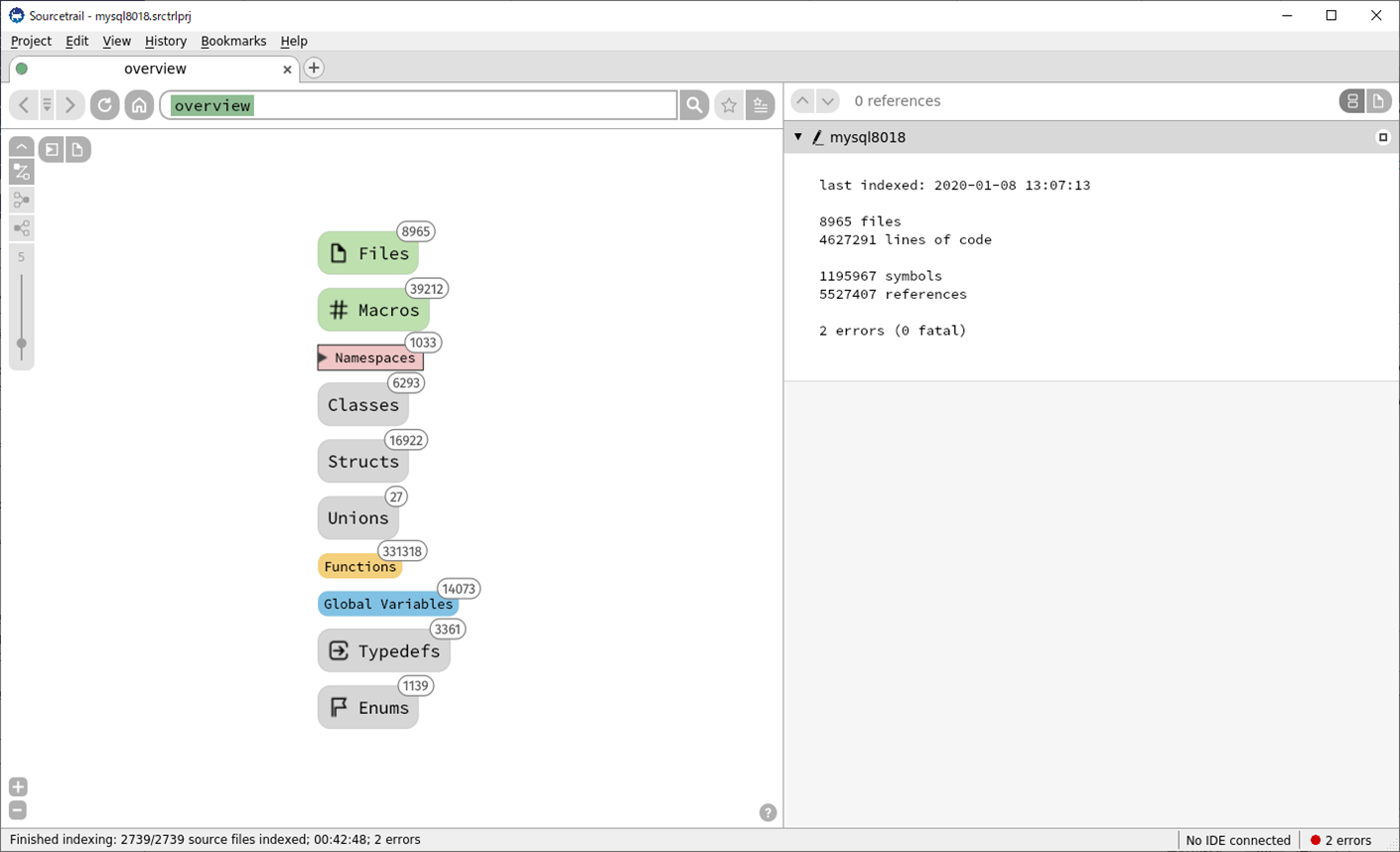Open the Enums node
The image size is (1400, 852).
[367, 707]
